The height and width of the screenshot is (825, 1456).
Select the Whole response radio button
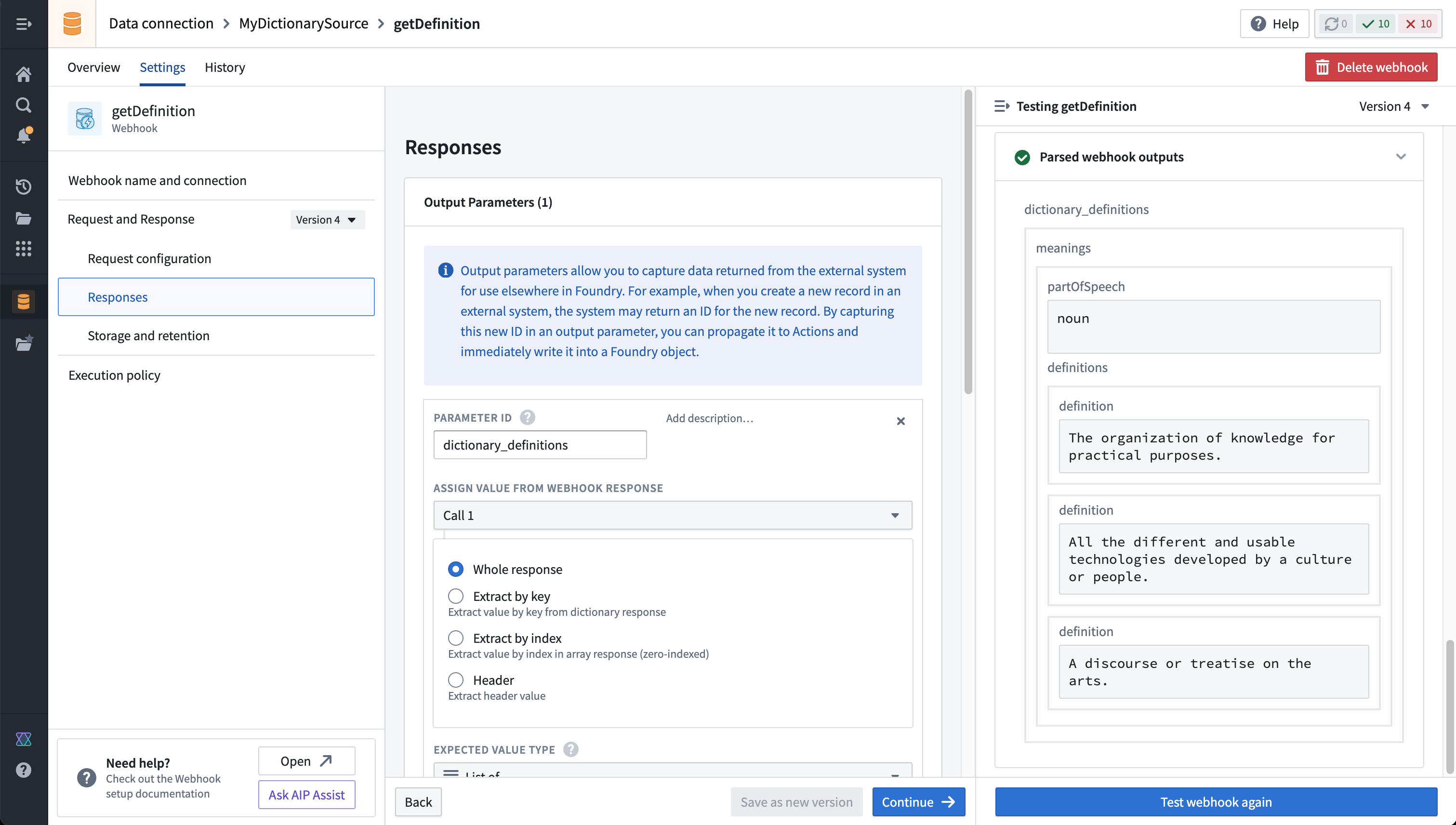pos(455,568)
